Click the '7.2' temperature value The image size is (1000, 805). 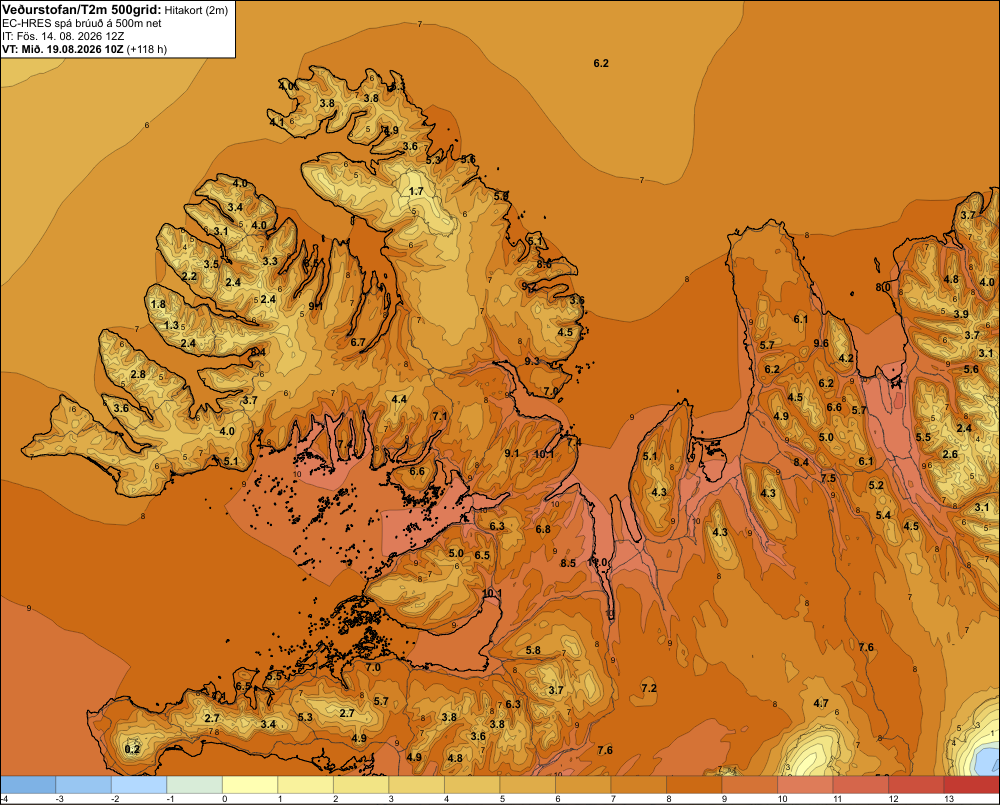(649, 688)
